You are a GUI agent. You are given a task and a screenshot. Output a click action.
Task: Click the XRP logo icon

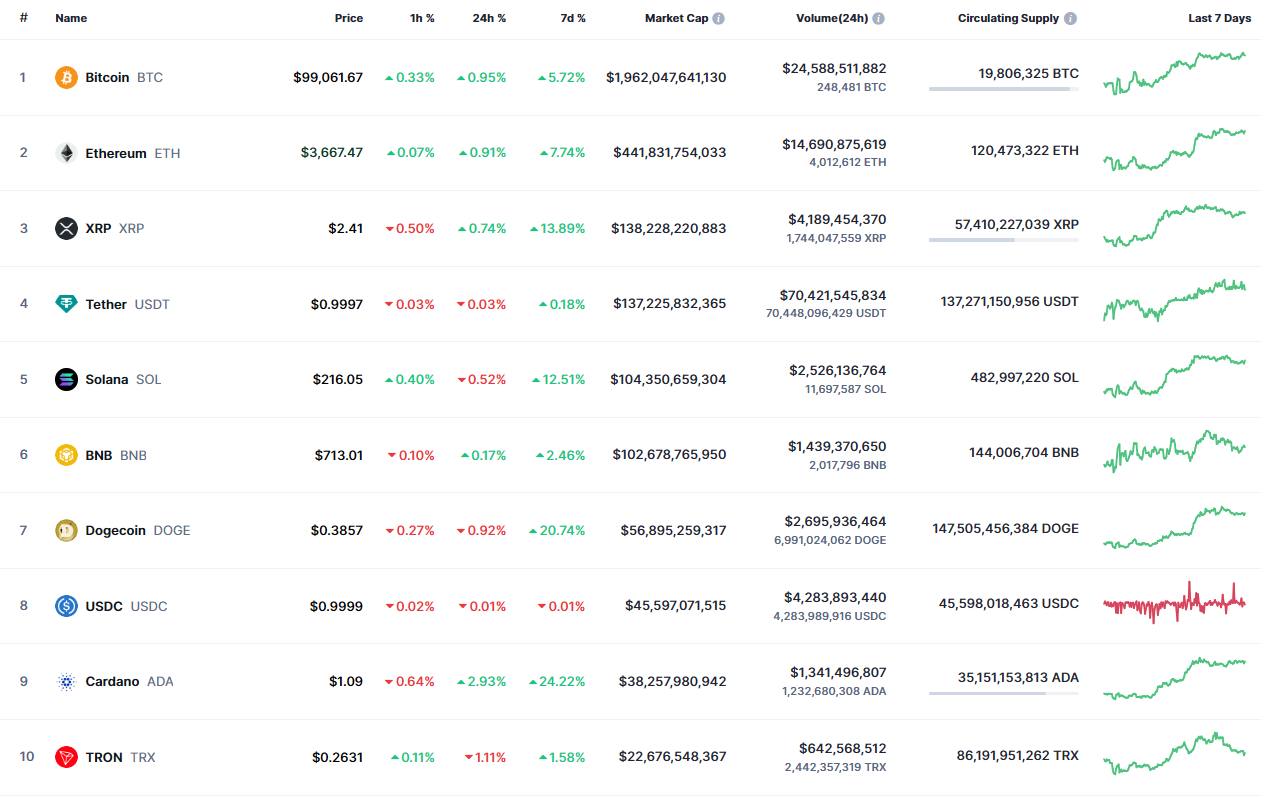(x=66, y=228)
